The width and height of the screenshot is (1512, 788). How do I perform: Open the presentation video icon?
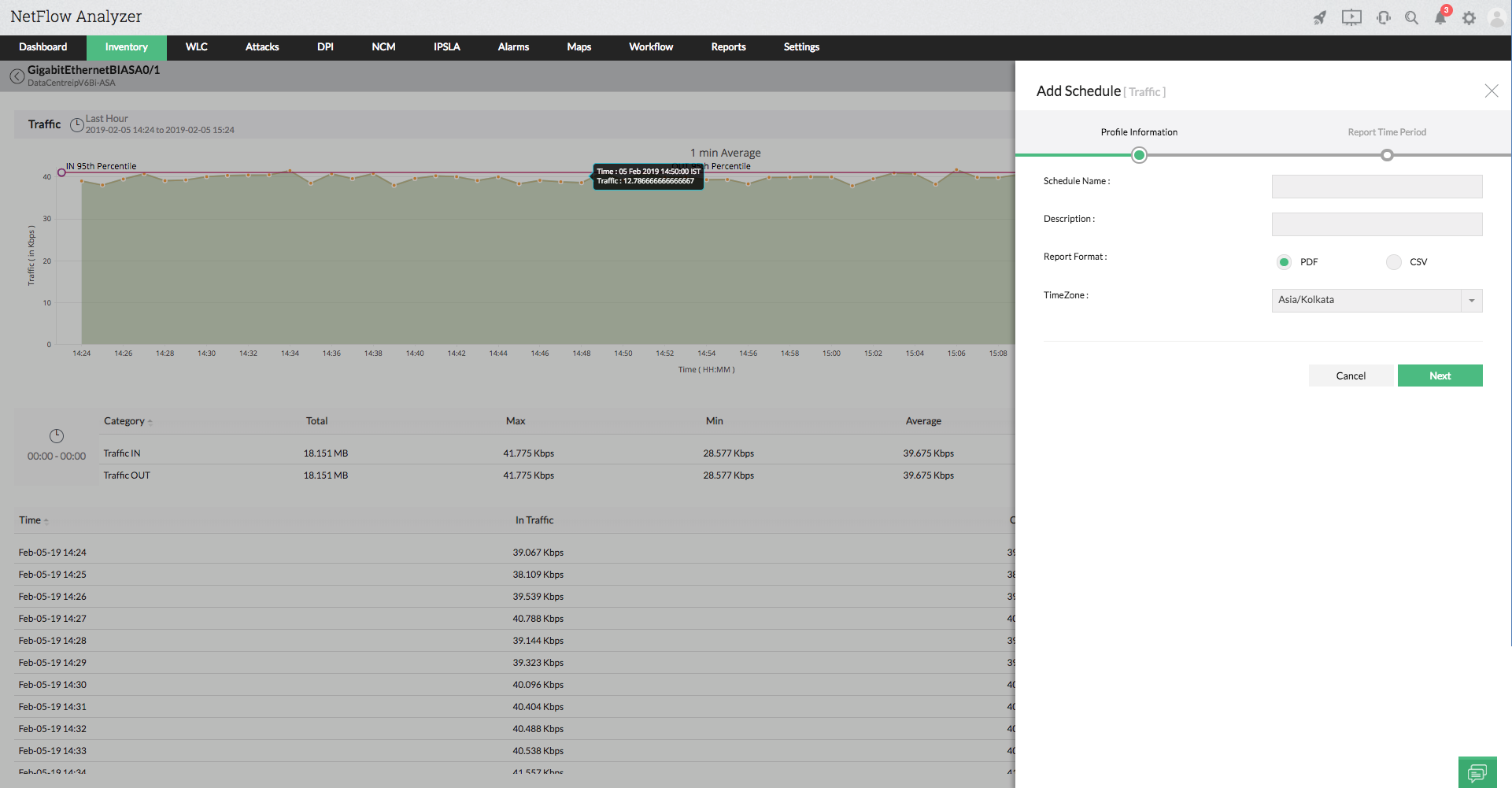click(x=1351, y=17)
